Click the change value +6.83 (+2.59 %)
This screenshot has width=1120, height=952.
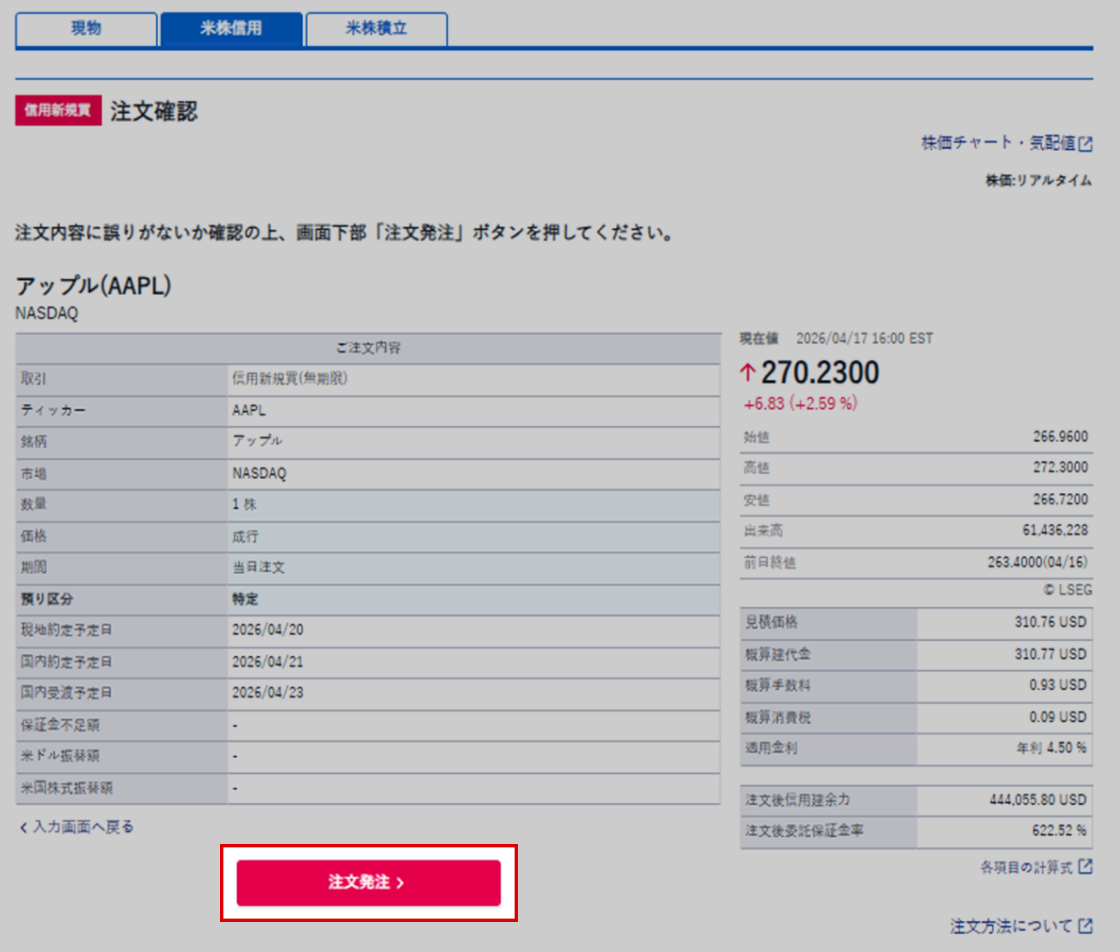(800, 404)
